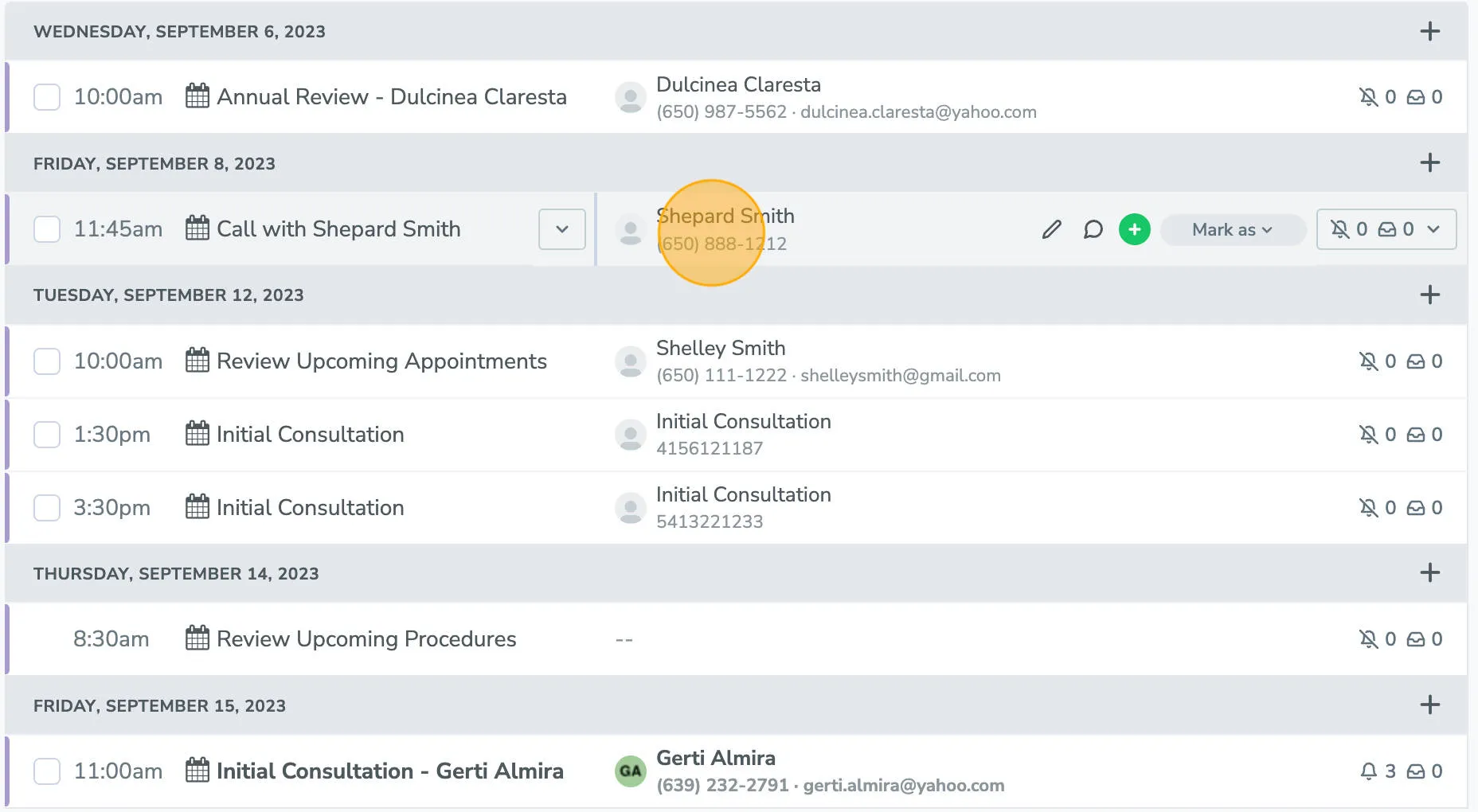Open Dulcinea Claresta contact name
This screenshot has height=812, width=1478.
737,85
